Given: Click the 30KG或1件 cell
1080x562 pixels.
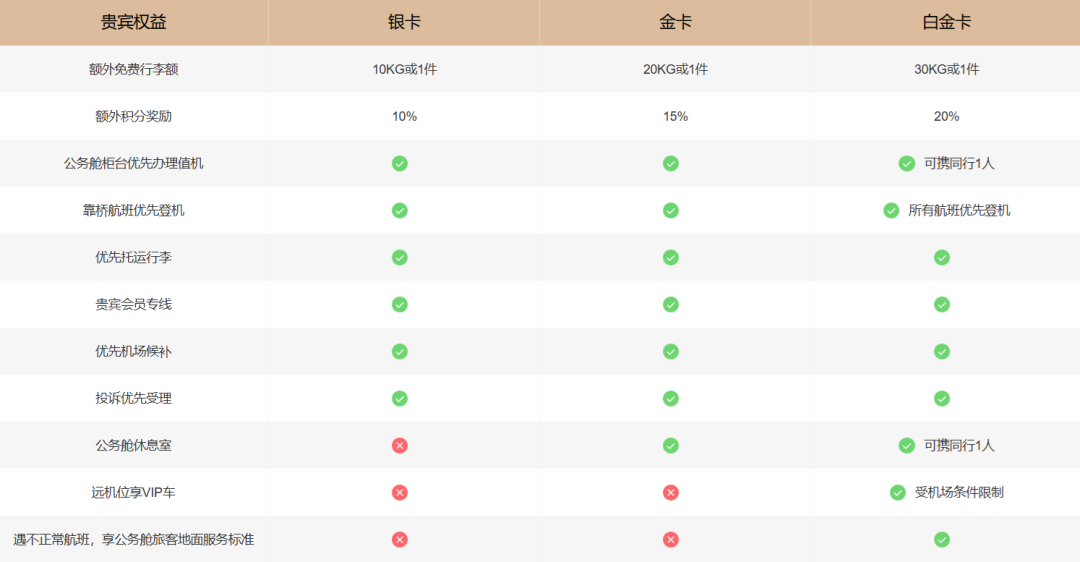Looking at the screenshot, I should click(946, 69).
